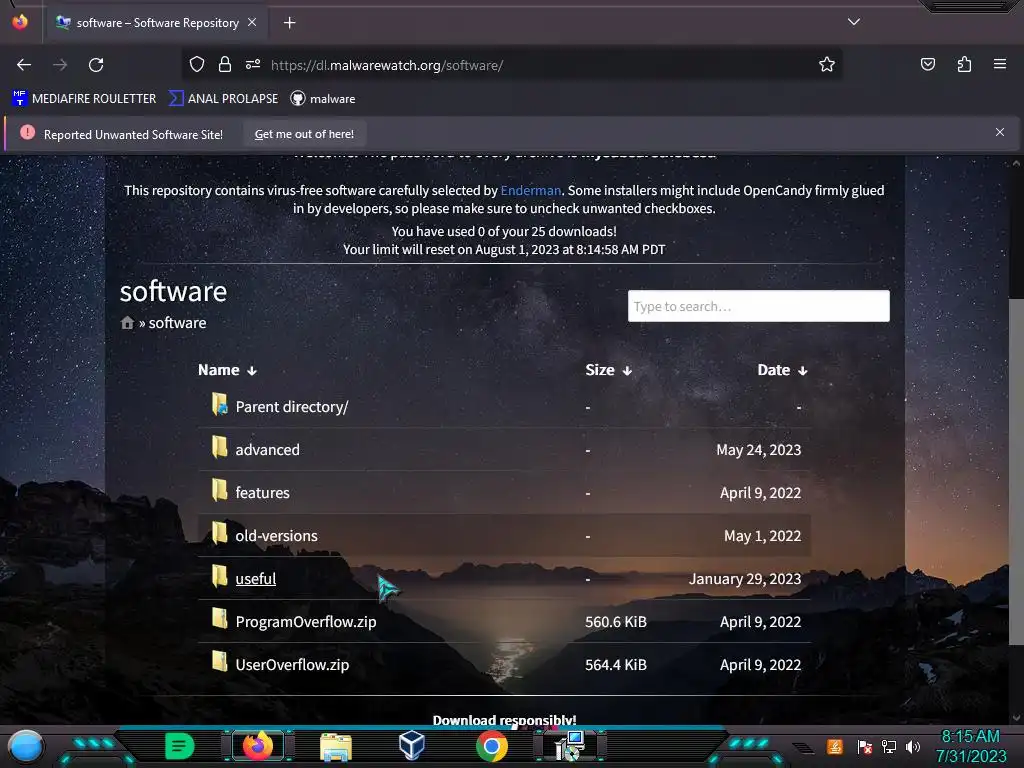Screen dimensions: 1024x768
Task: Click the Get me out of here! button
Action: pos(304,134)
